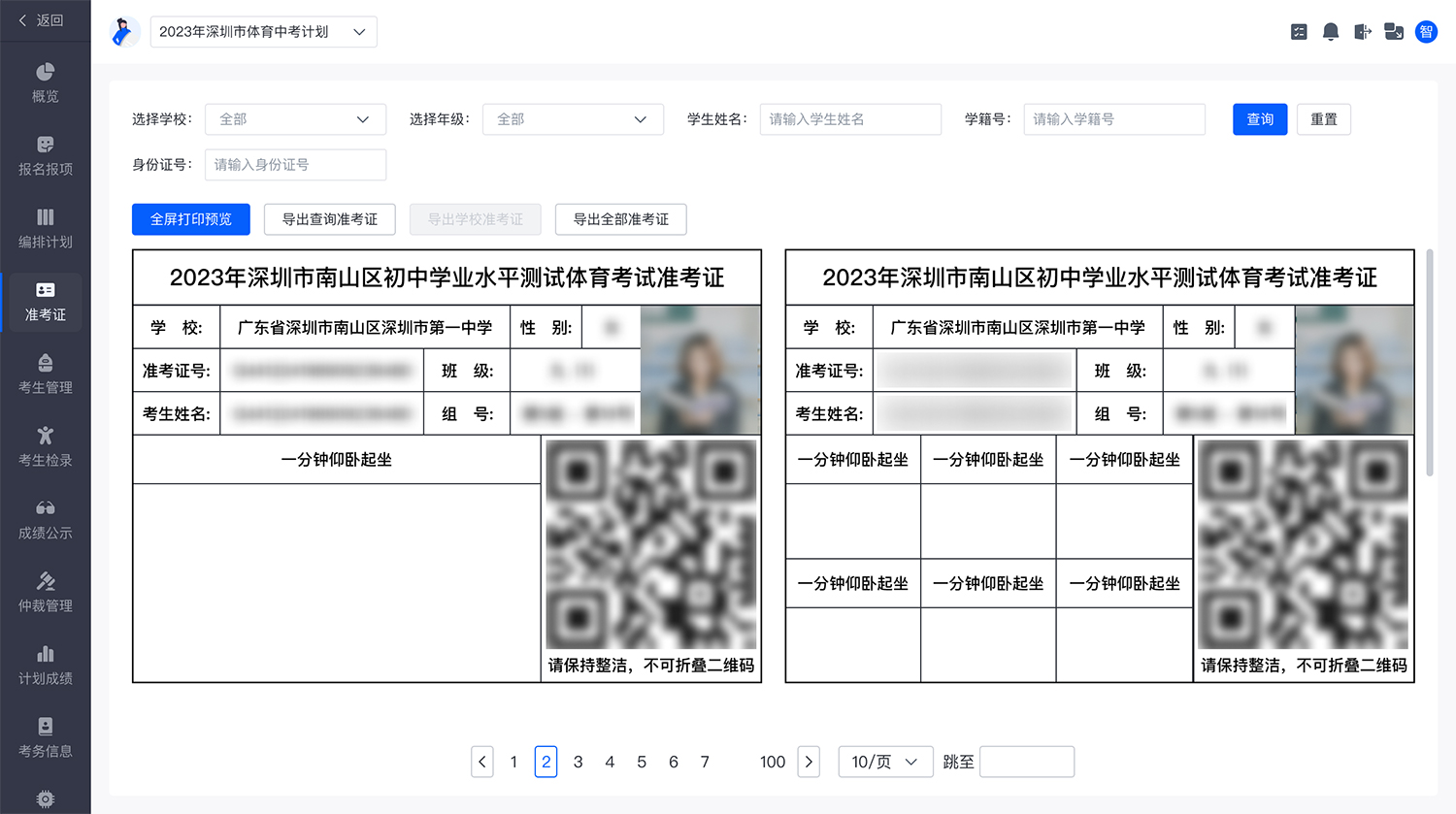This screenshot has width=1456, height=814.
Task: Open 考务信息 in the sidebar
Action: point(45,737)
